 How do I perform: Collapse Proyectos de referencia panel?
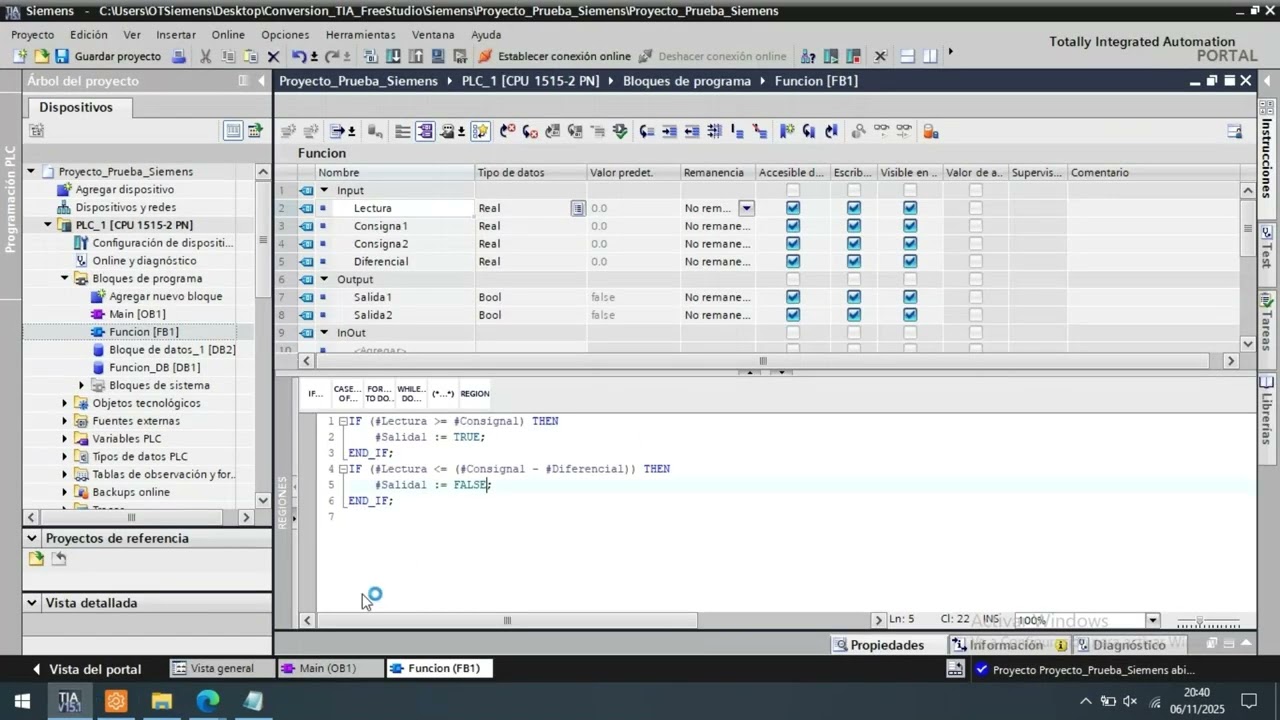[32, 538]
